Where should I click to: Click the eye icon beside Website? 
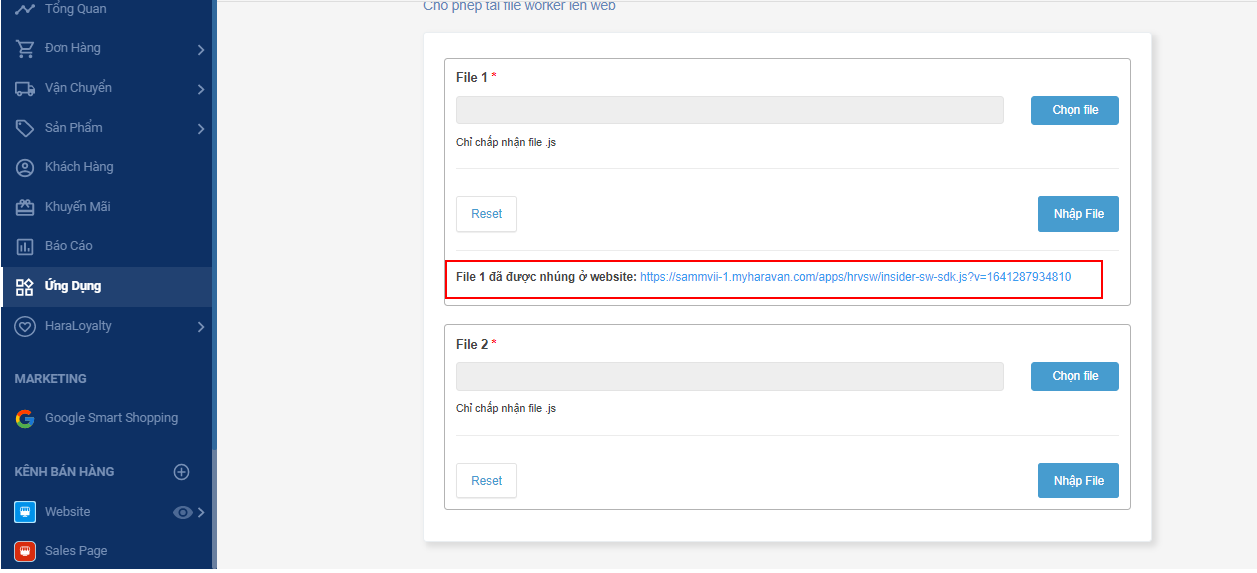[182, 512]
